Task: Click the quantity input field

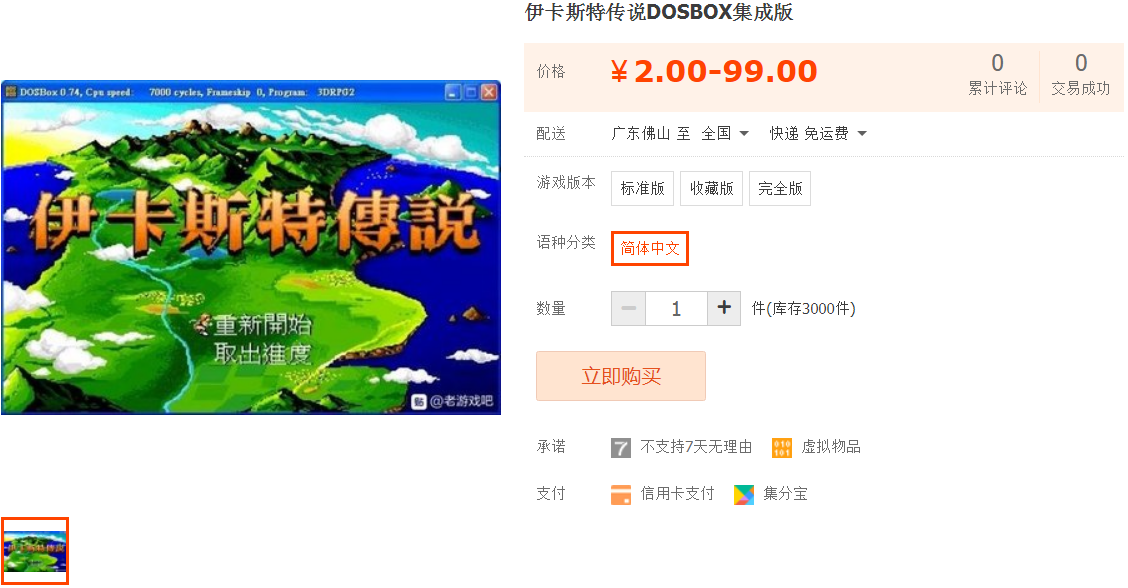Action: [676, 308]
